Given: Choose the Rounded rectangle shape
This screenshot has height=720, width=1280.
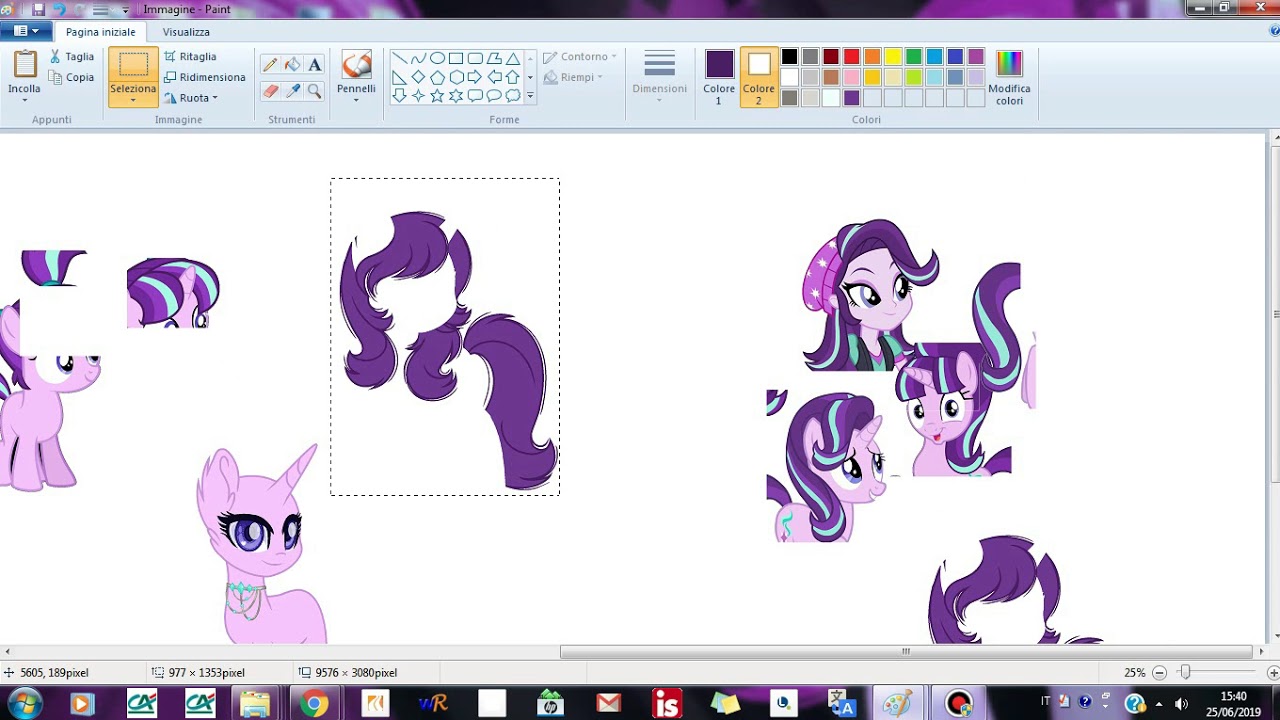Looking at the screenshot, I should click(x=475, y=58).
